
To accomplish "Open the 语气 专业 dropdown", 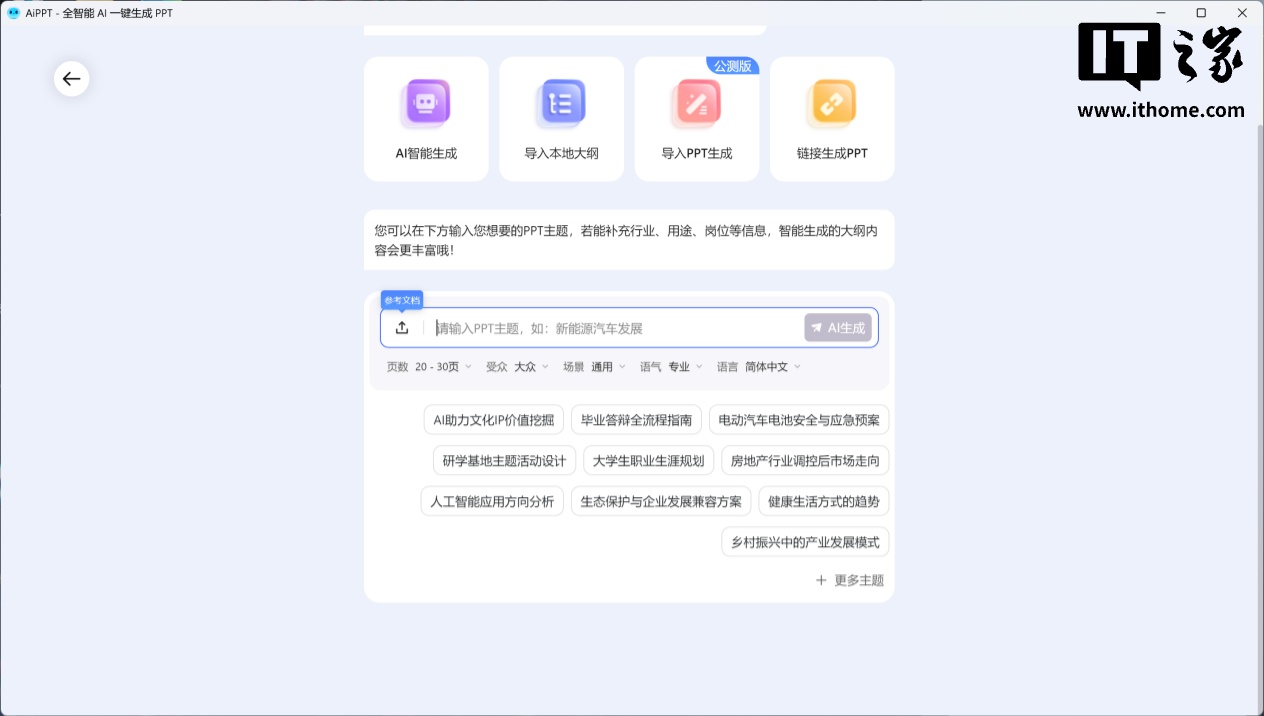I will 685,367.
